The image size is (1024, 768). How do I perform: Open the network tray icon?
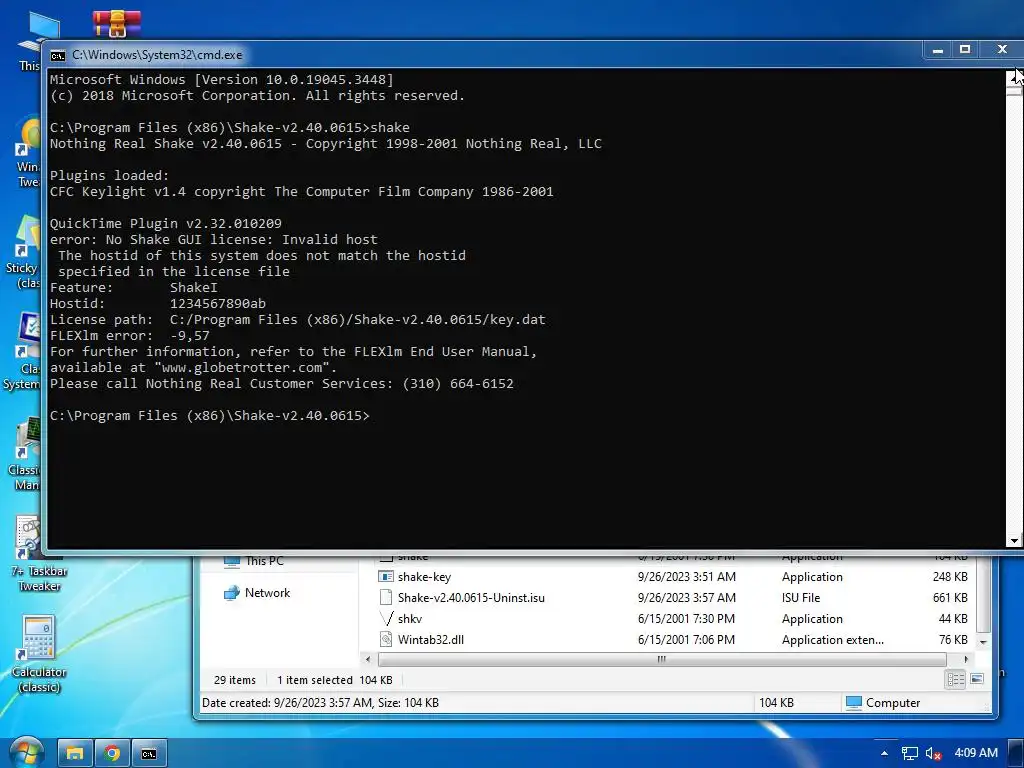[909, 753]
